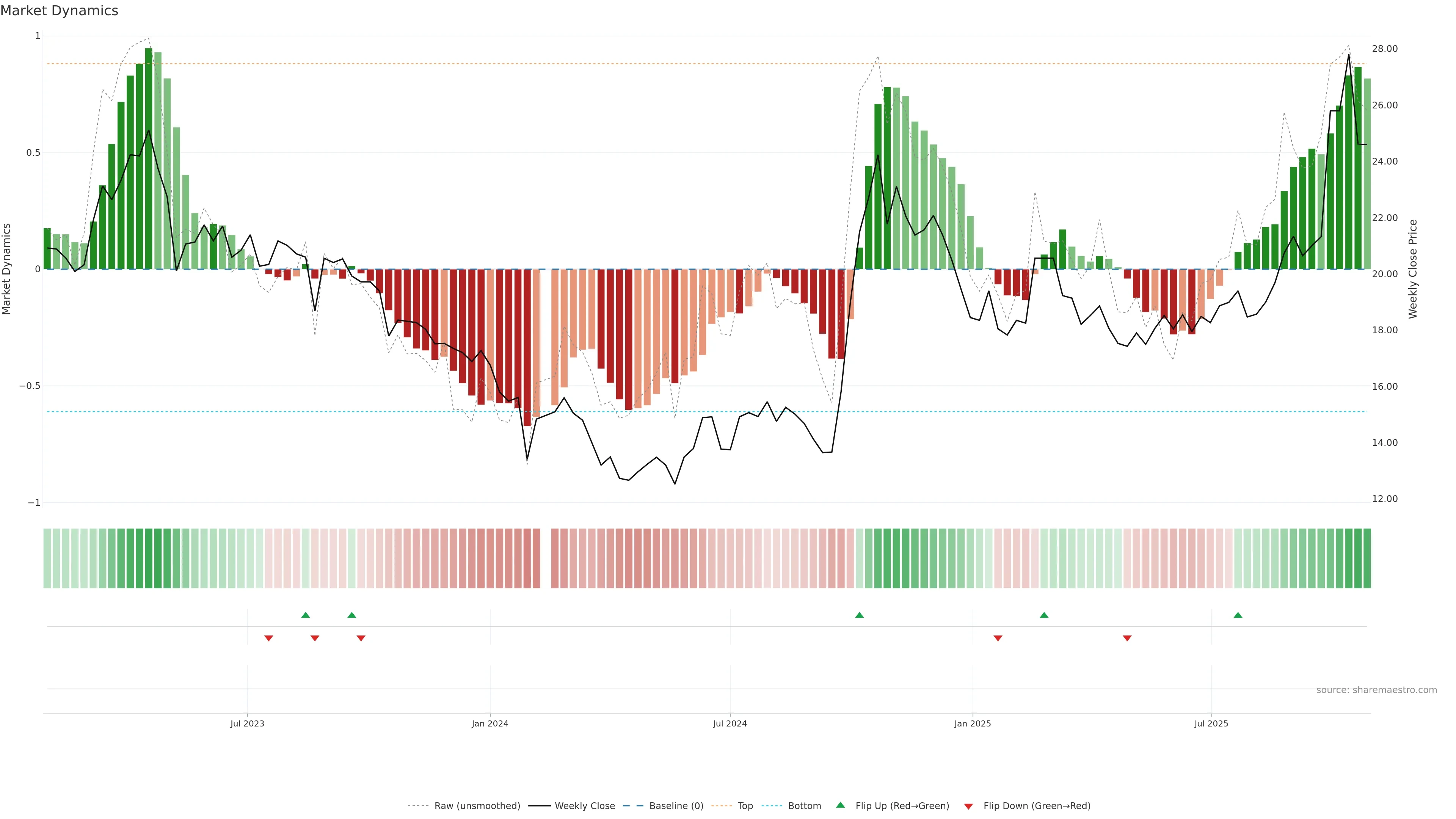Click the Jul 2024 x-axis label
The image size is (1456, 819).
(x=730, y=723)
